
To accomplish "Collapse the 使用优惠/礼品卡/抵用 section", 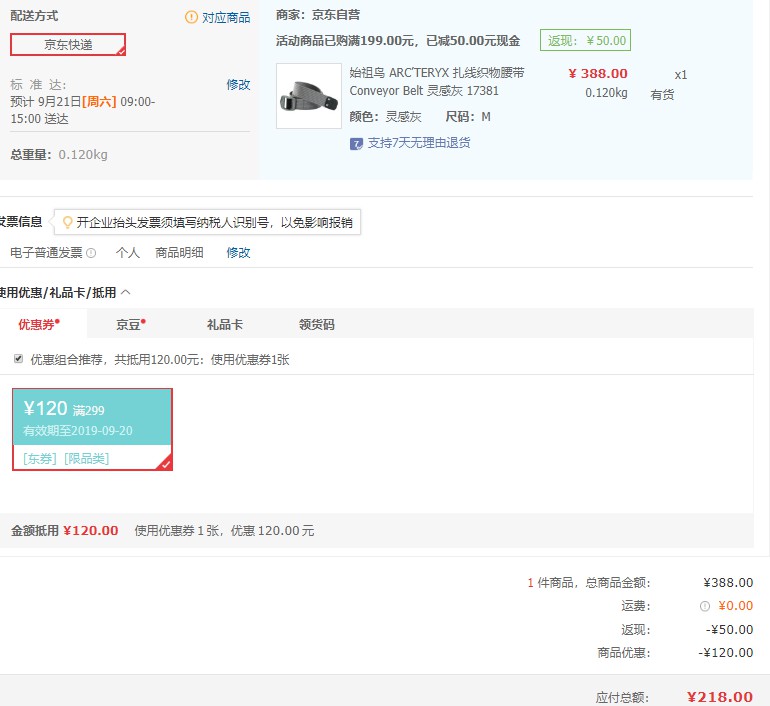I will click(126, 293).
